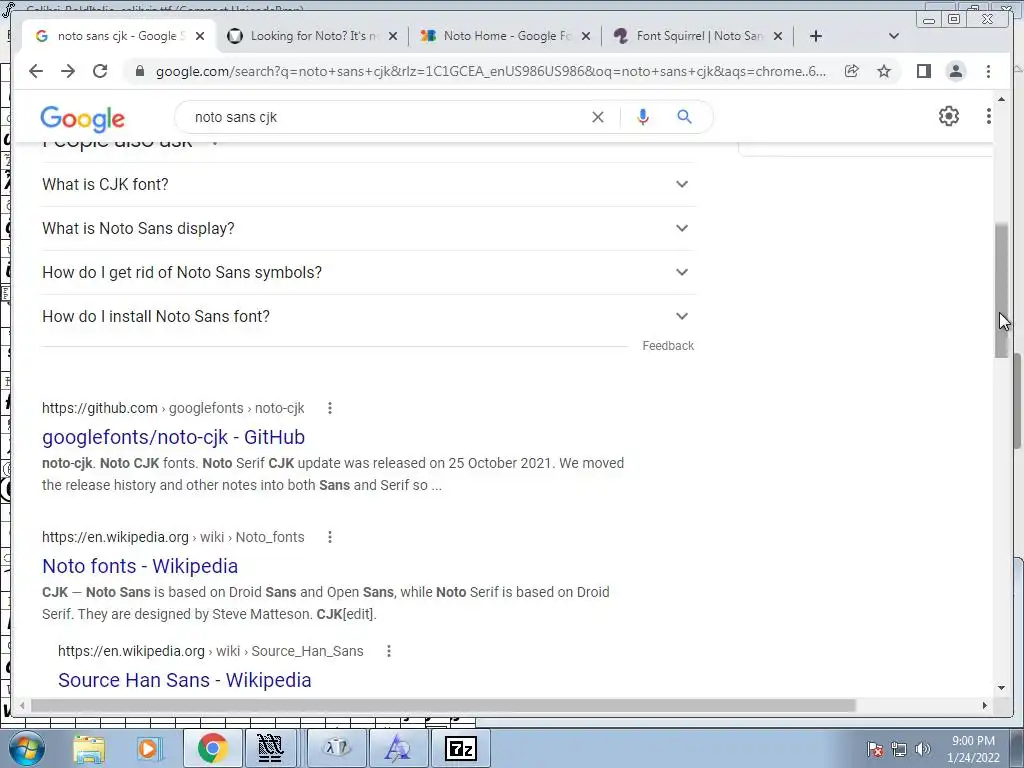The width and height of the screenshot is (1024, 768).
Task: Click the github.com googlefonts noto-cjk URL
Action: click(173, 408)
